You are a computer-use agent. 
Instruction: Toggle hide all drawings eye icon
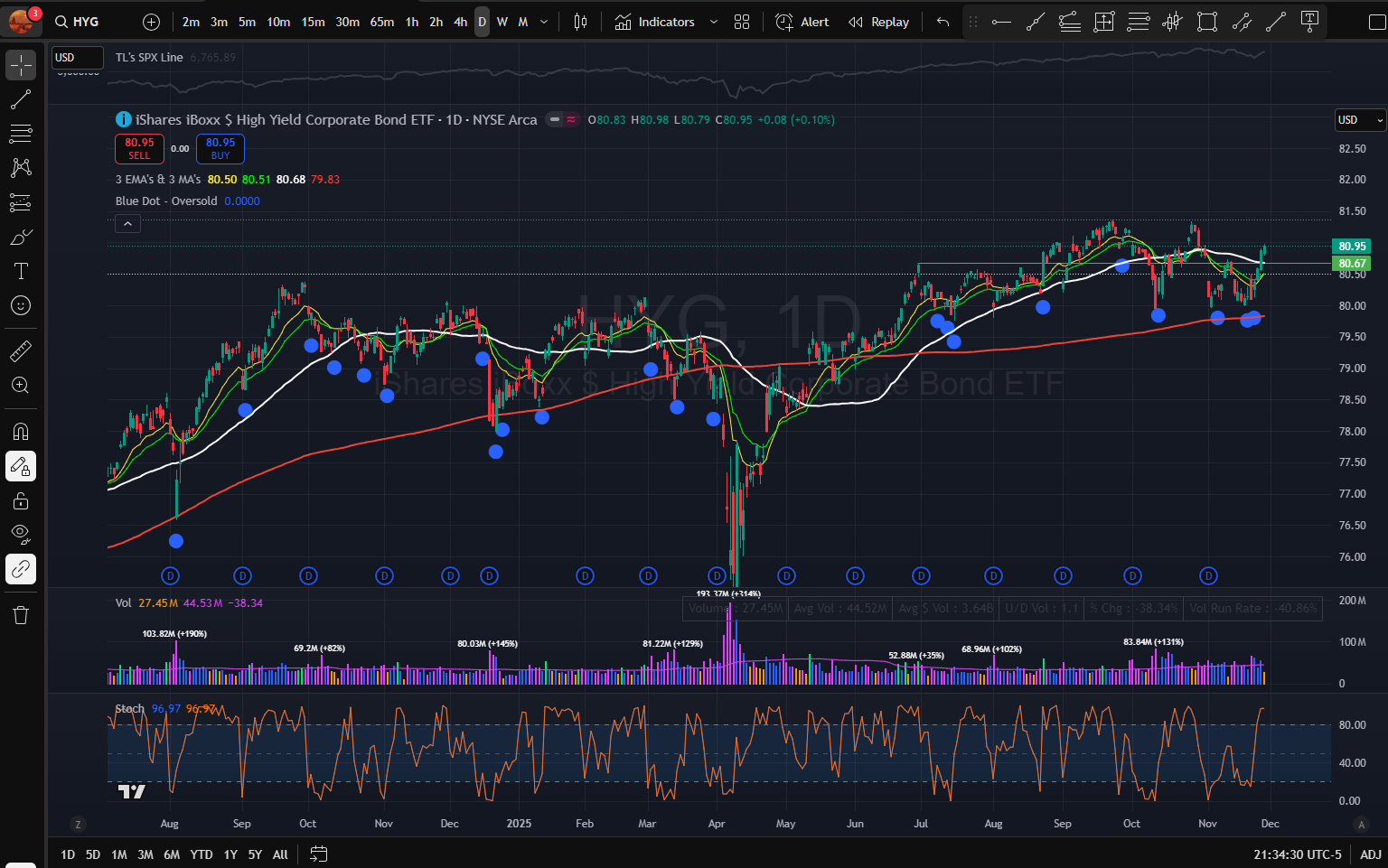(x=21, y=535)
